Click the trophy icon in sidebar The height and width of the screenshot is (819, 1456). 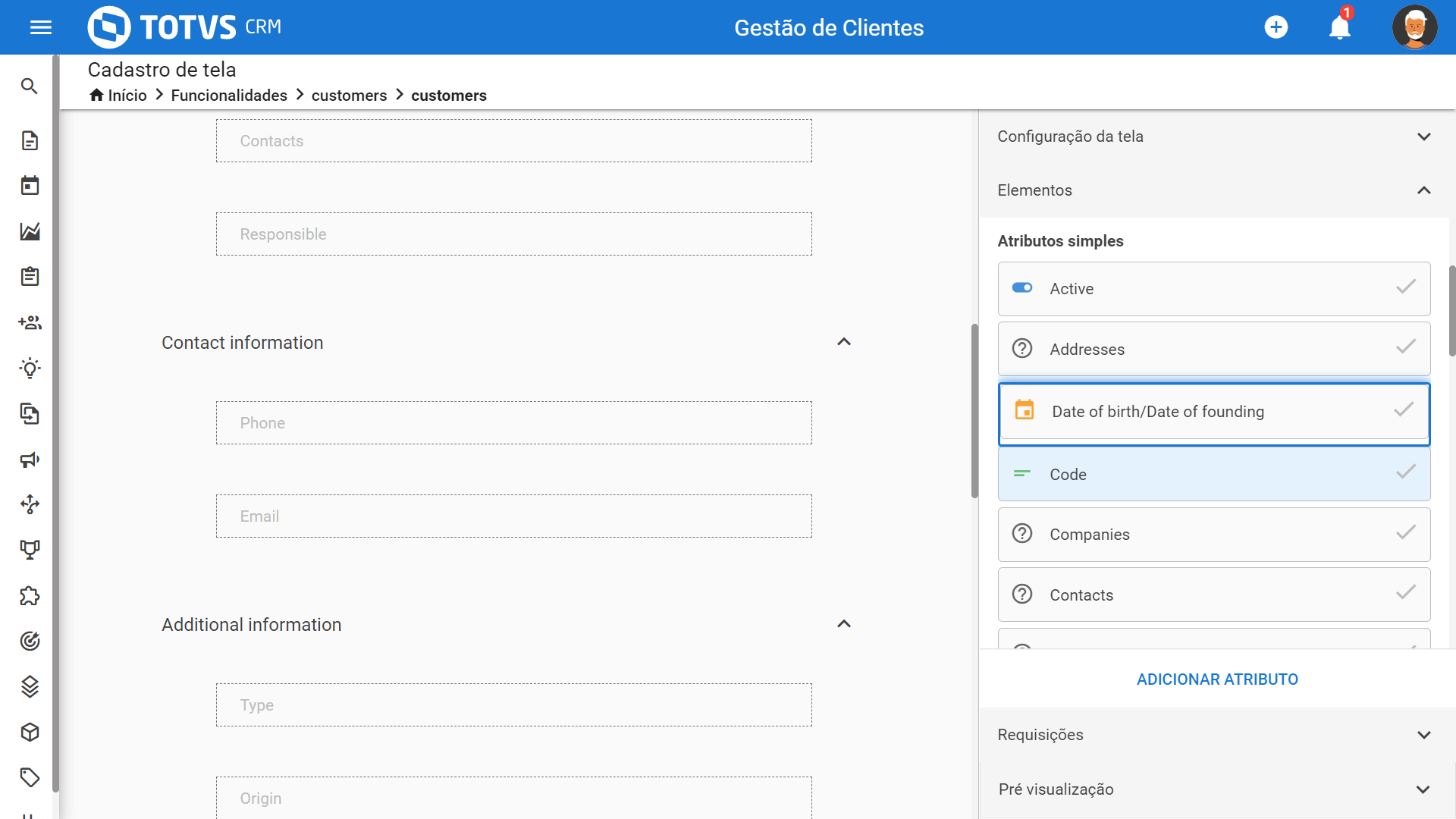pos(30,550)
